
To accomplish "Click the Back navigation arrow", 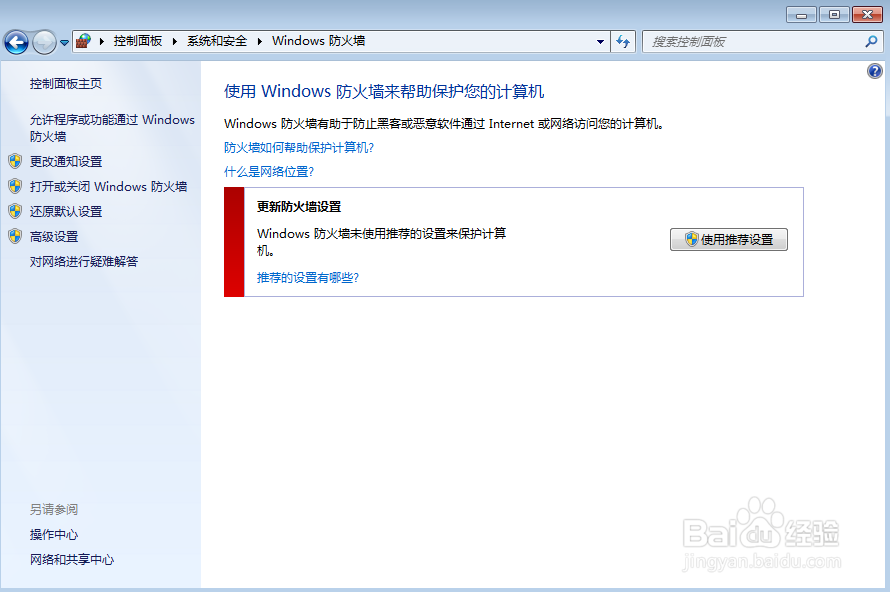I will [x=16, y=42].
